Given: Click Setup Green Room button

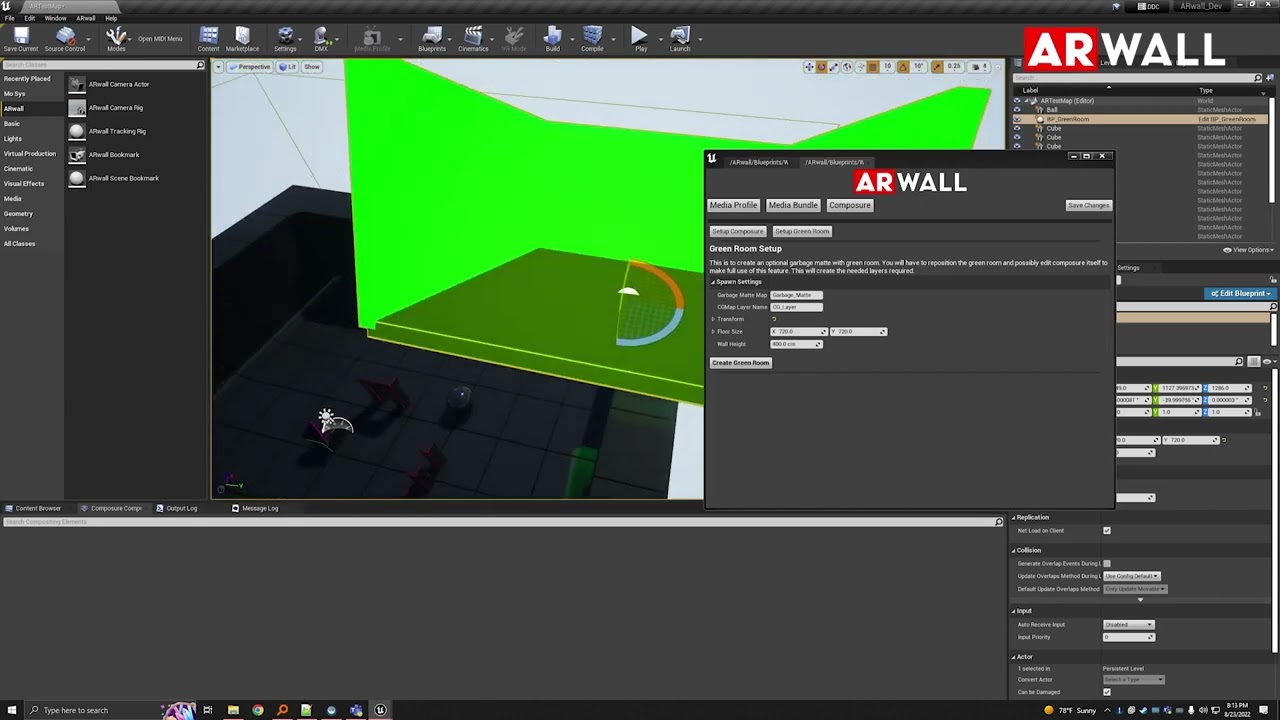Looking at the screenshot, I should pos(801,231).
